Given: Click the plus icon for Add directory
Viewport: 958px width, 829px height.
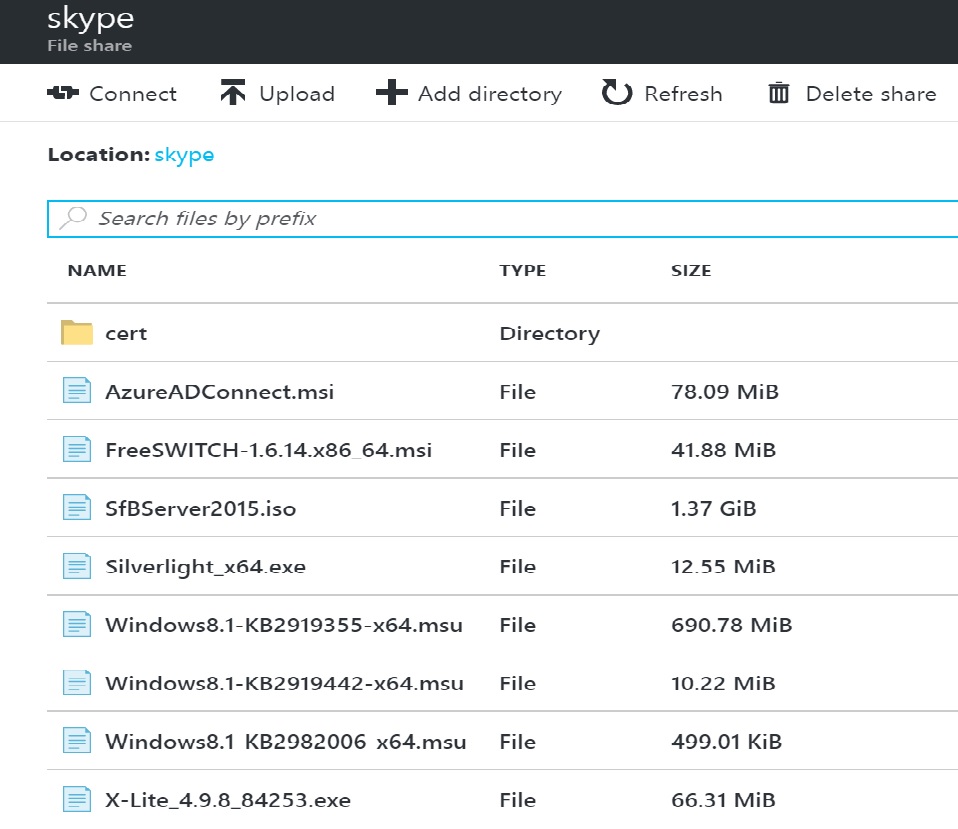Looking at the screenshot, I should pyautogui.click(x=392, y=93).
